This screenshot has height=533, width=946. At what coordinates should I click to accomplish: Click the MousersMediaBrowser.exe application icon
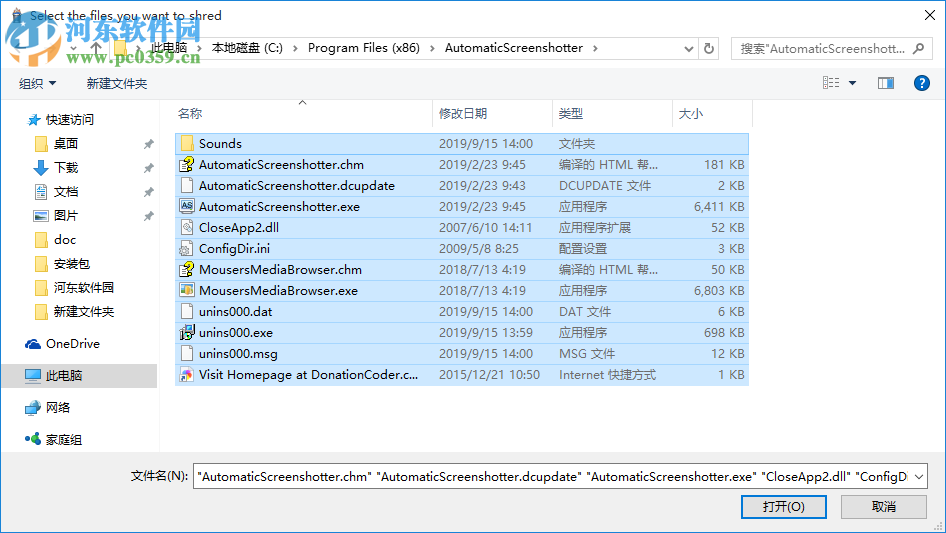click(187, 290)
